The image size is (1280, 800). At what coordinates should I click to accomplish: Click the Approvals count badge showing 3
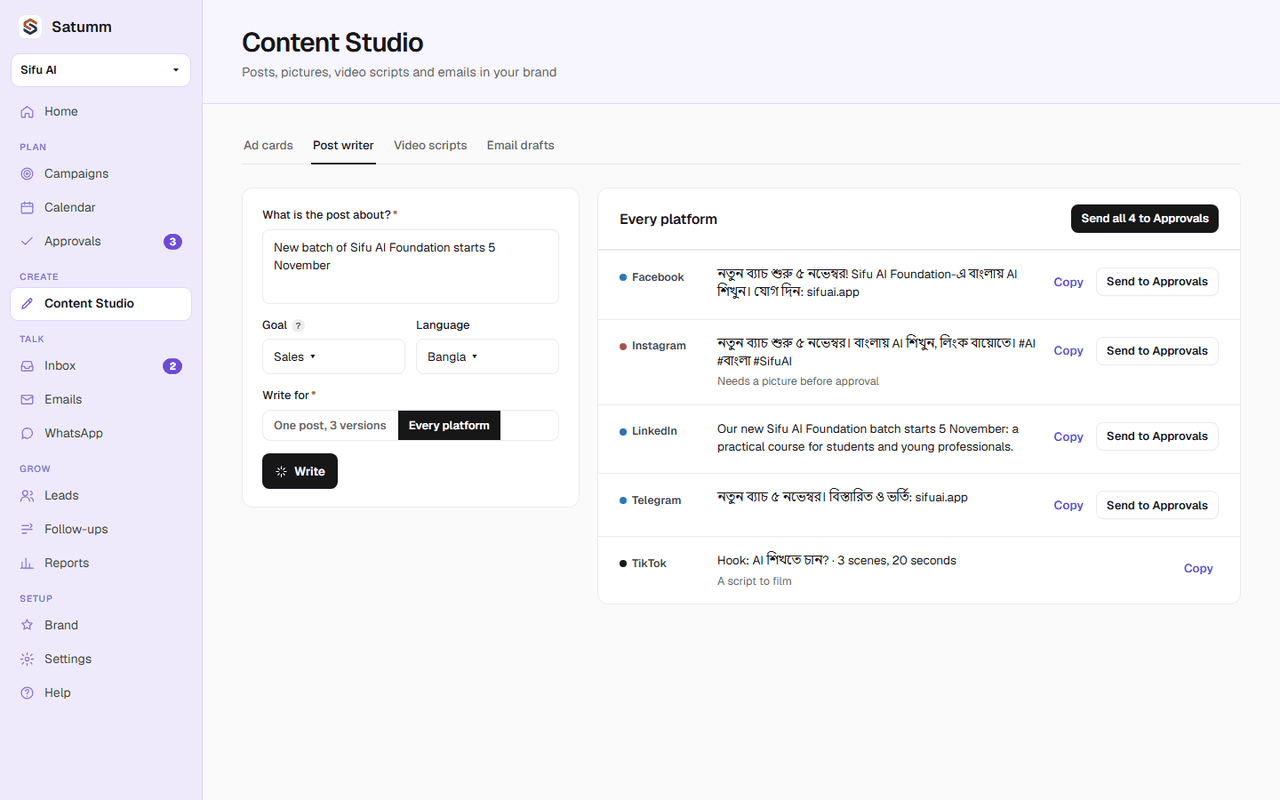click(173, 242)
